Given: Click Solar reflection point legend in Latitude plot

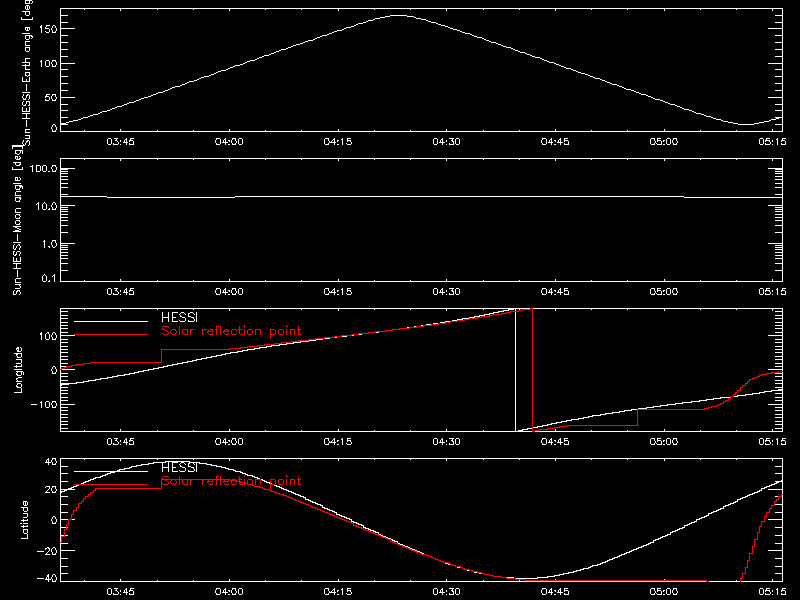Looking at the screenshot, I should pos(231,481).
